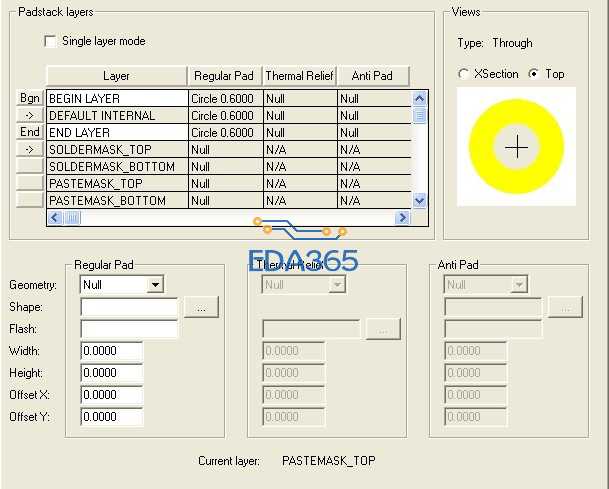Open the Thermal Relief geometry dropdown
609x489 pixels.
[337, 285]
